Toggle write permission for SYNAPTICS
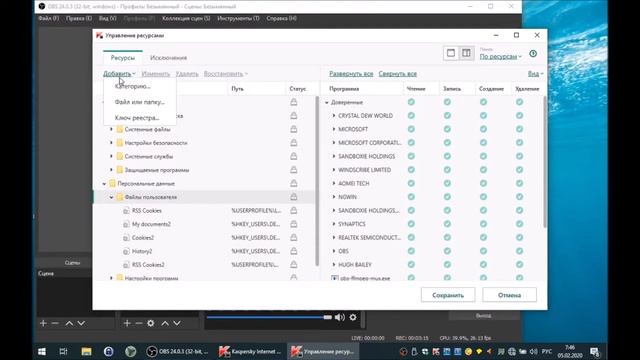640x360 pixels. tap(447, 224)
